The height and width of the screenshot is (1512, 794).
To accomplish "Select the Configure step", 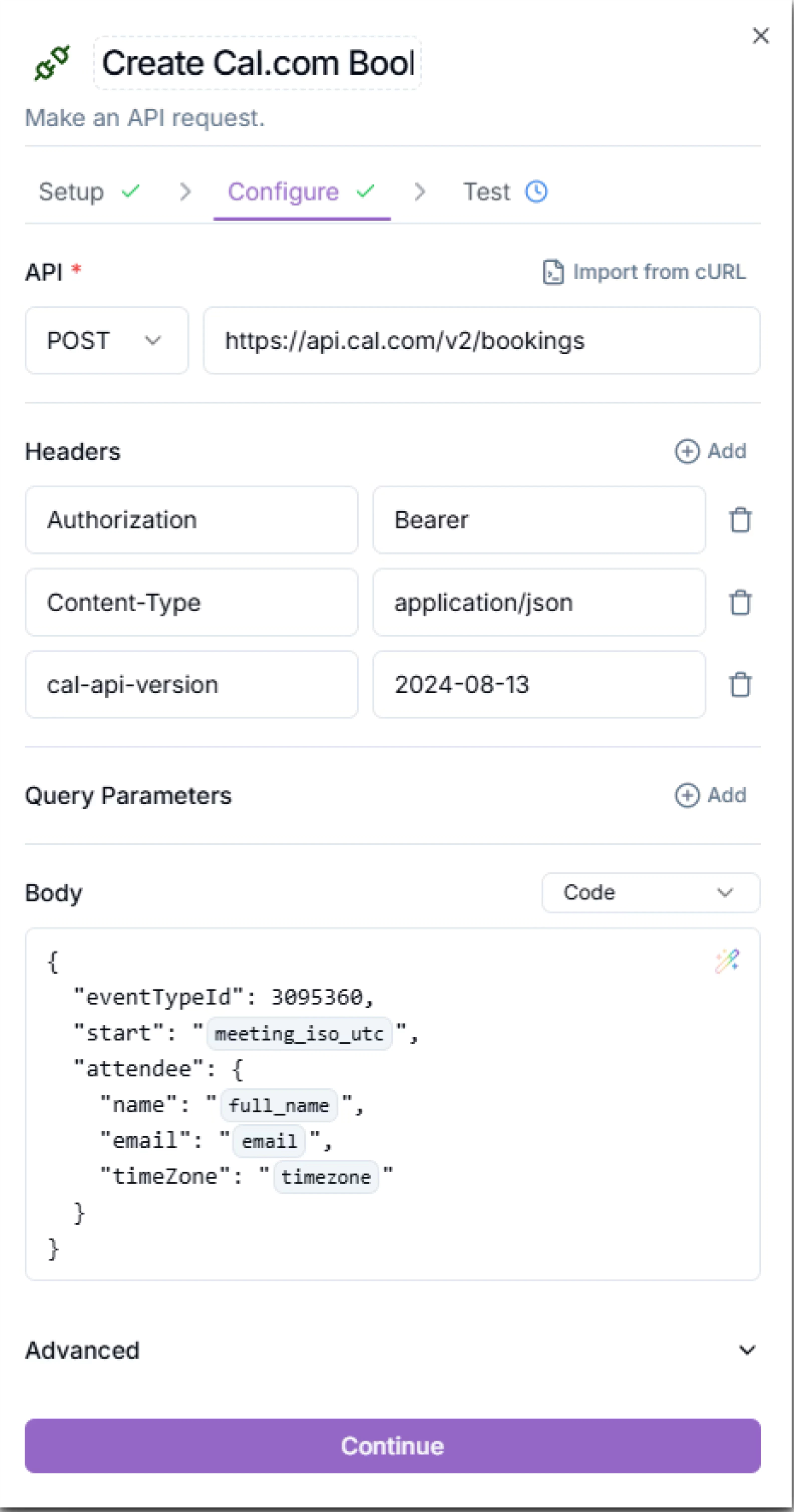I will (x=283, y=191).
